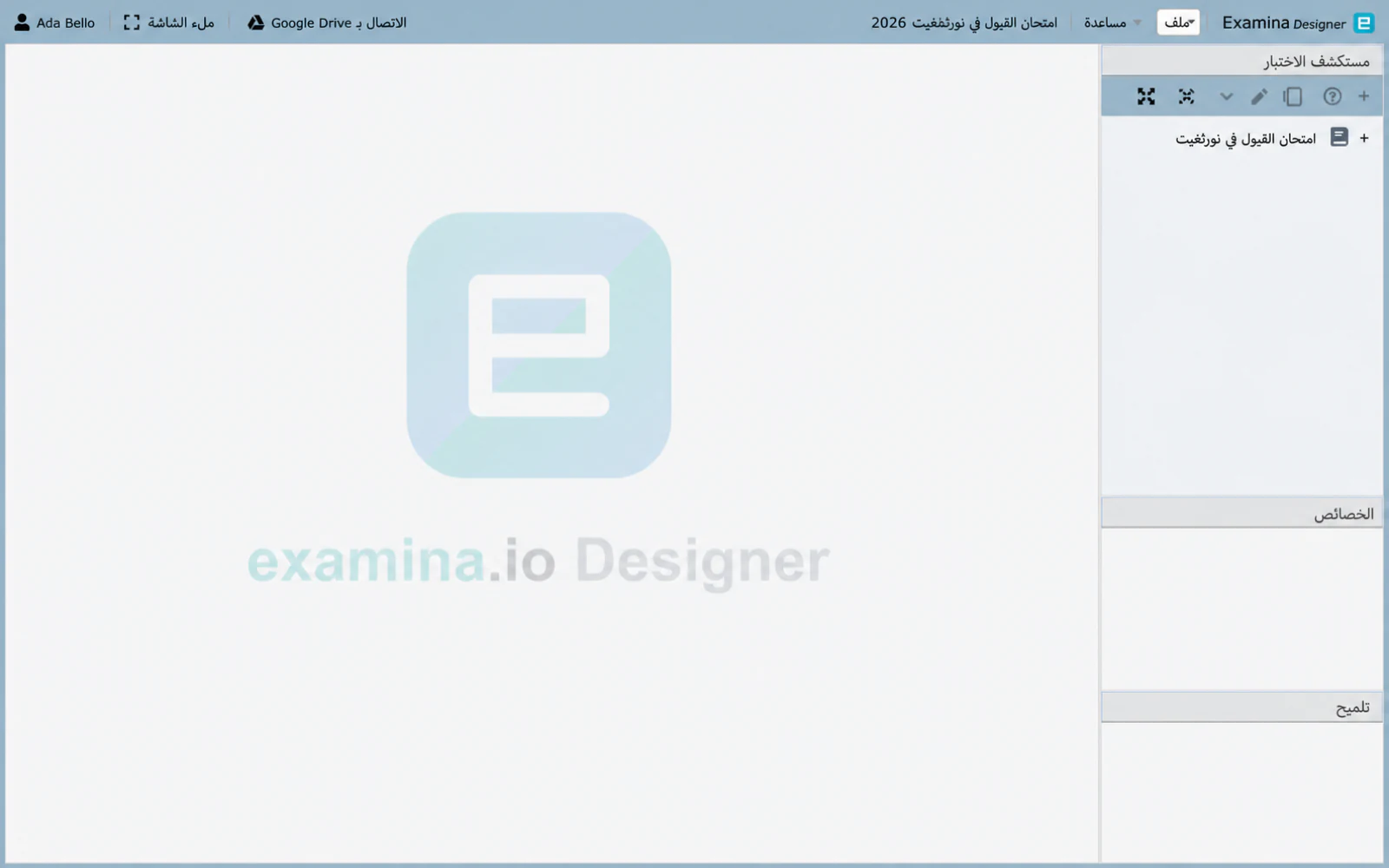Click الاتصال بـ Google Drive button
The image size is (1389, 868).
(x=326, y=23)
